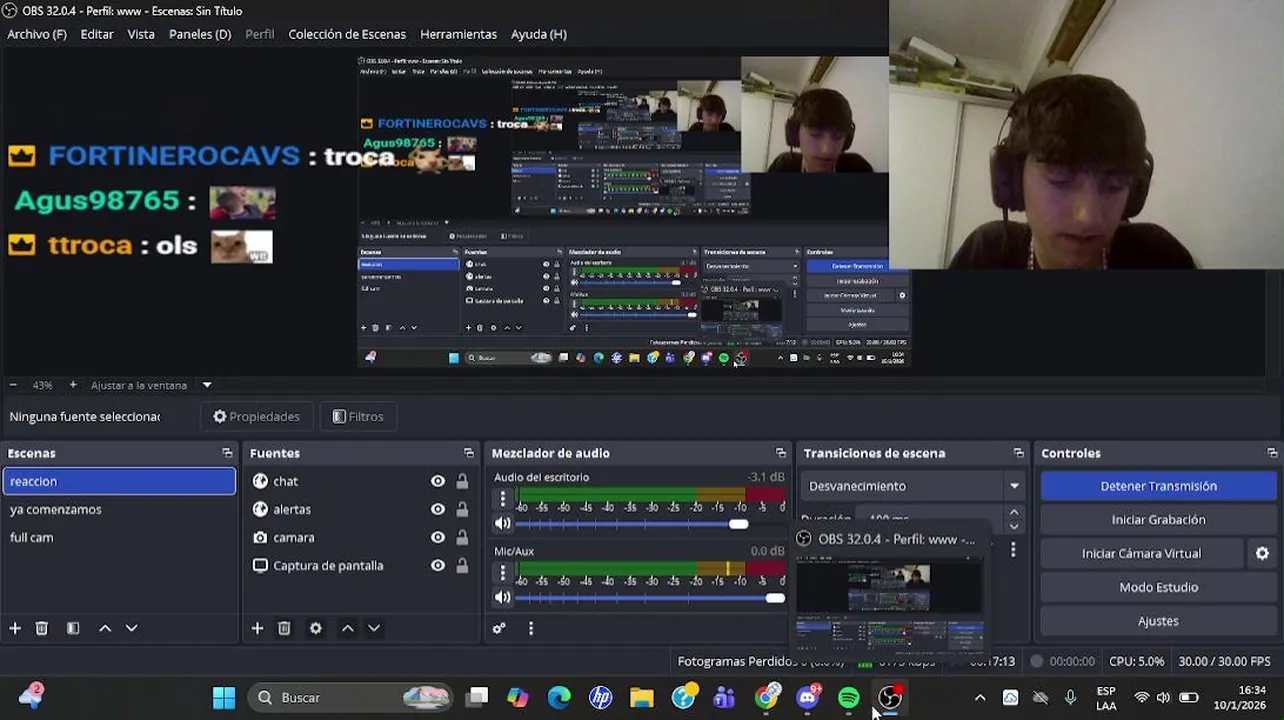Toggle lock on chat source
The image size is (1284, 720).
click(x=462, y=481)
